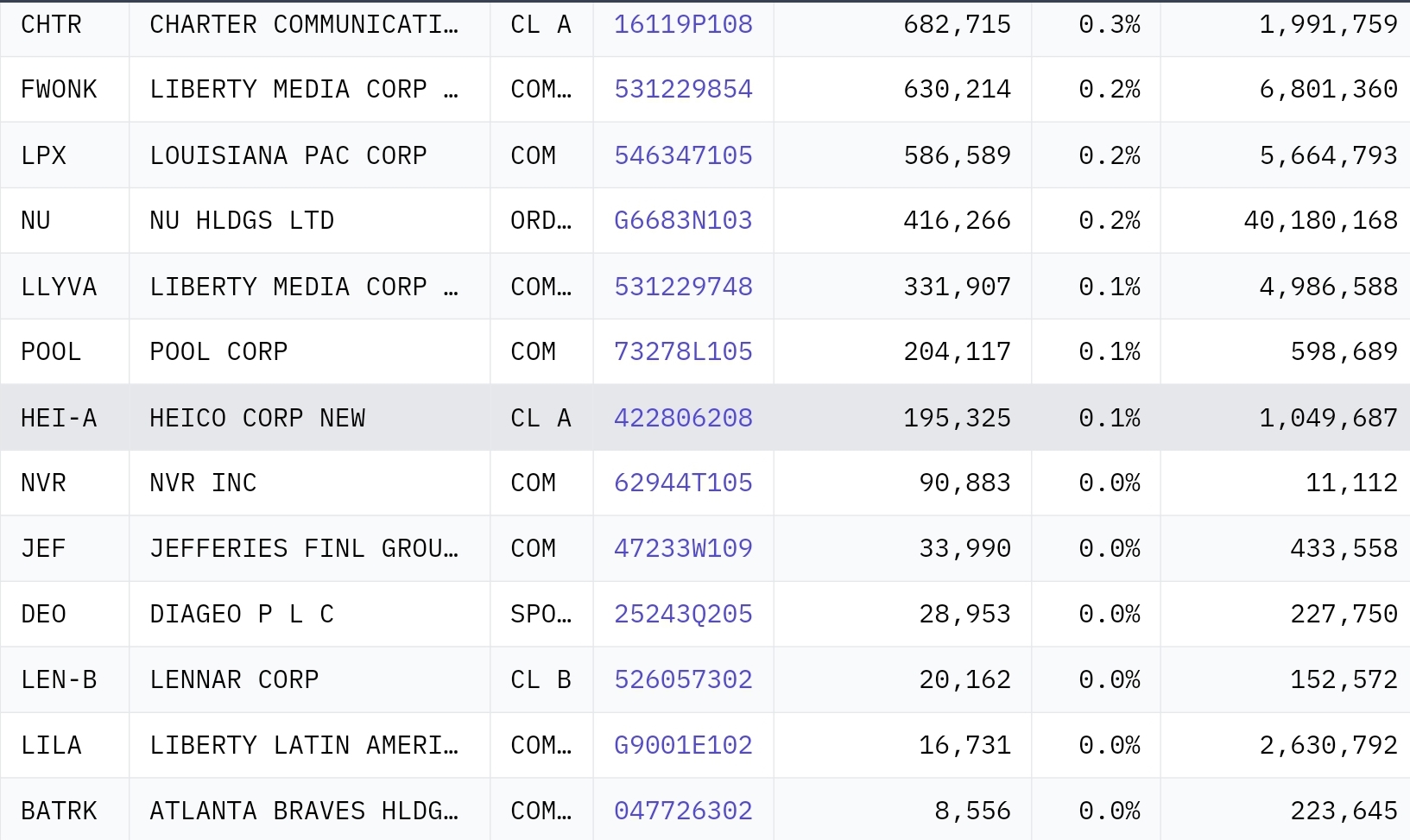The height and width of the screenshot is (840, 1410).
Task: Click ATLANTA BRAVES HLDG… name
Action: coord(304,811)
